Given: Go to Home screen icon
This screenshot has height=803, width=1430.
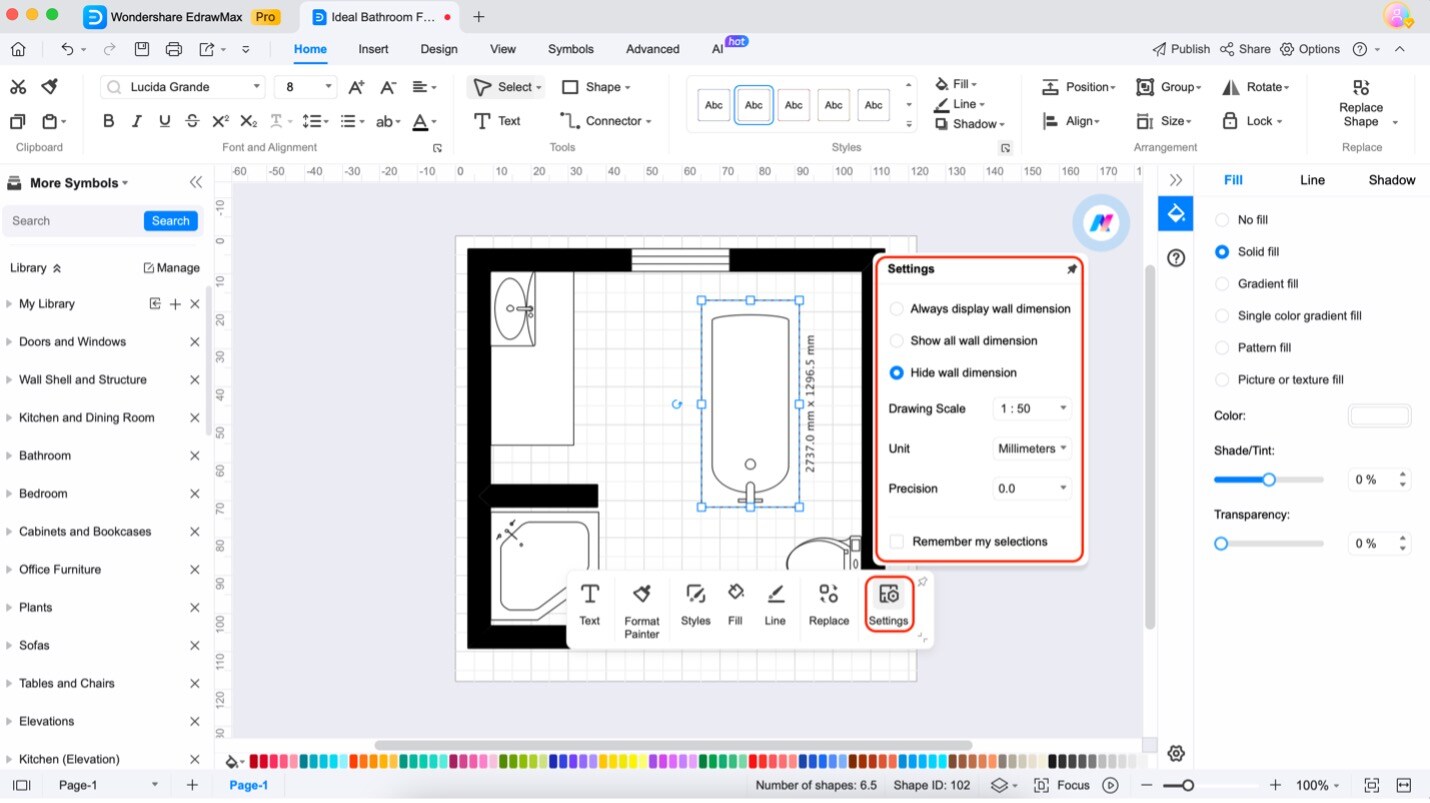Looking at the screenshot, I should [18, 49].
